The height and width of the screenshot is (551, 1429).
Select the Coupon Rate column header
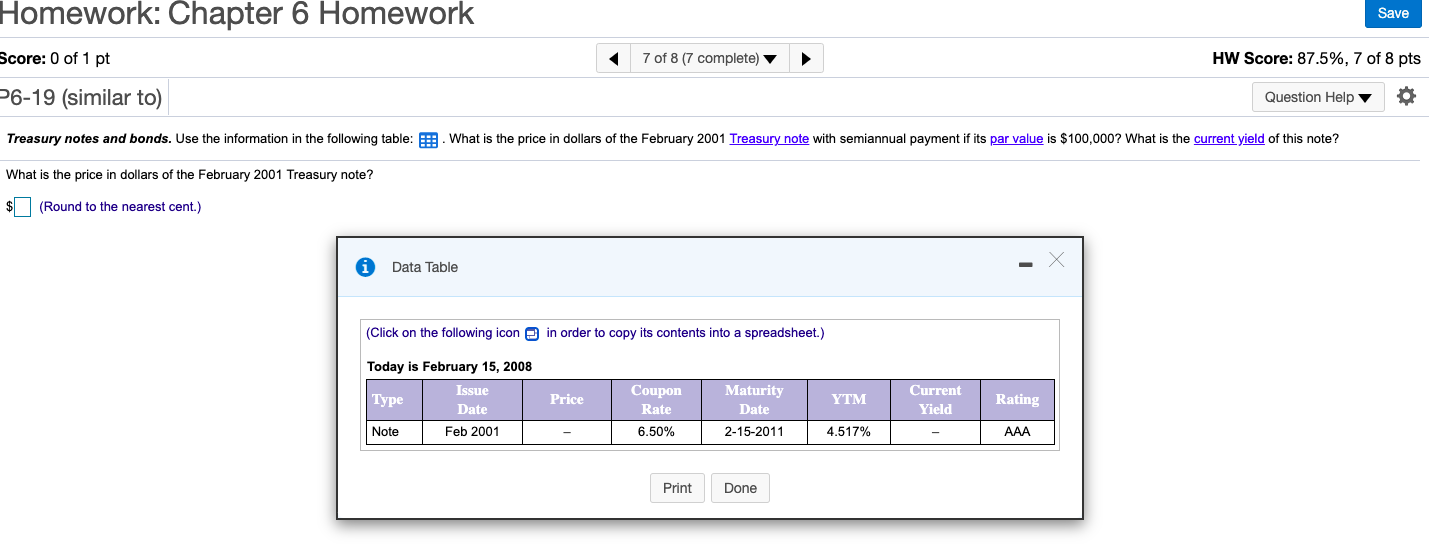click(x=656, y=400)
